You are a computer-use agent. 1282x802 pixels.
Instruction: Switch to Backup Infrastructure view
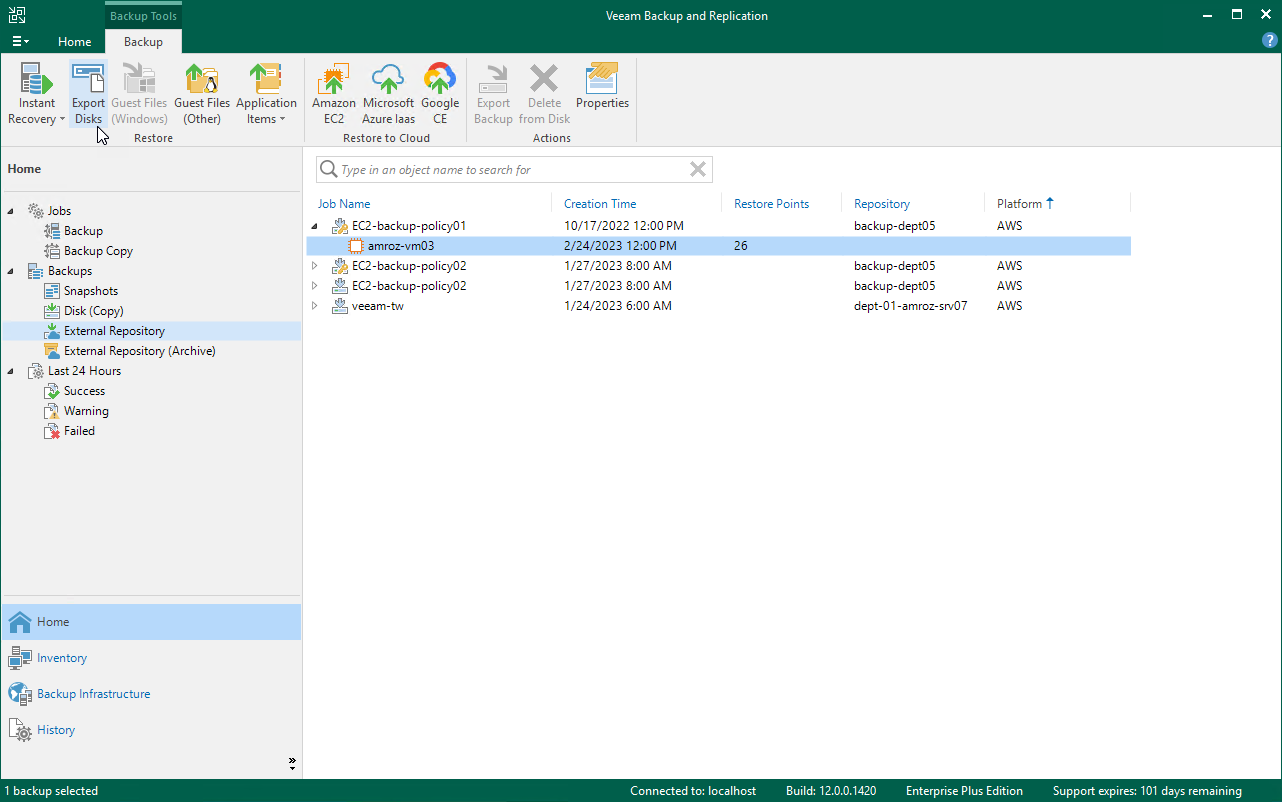pos(94,693)
